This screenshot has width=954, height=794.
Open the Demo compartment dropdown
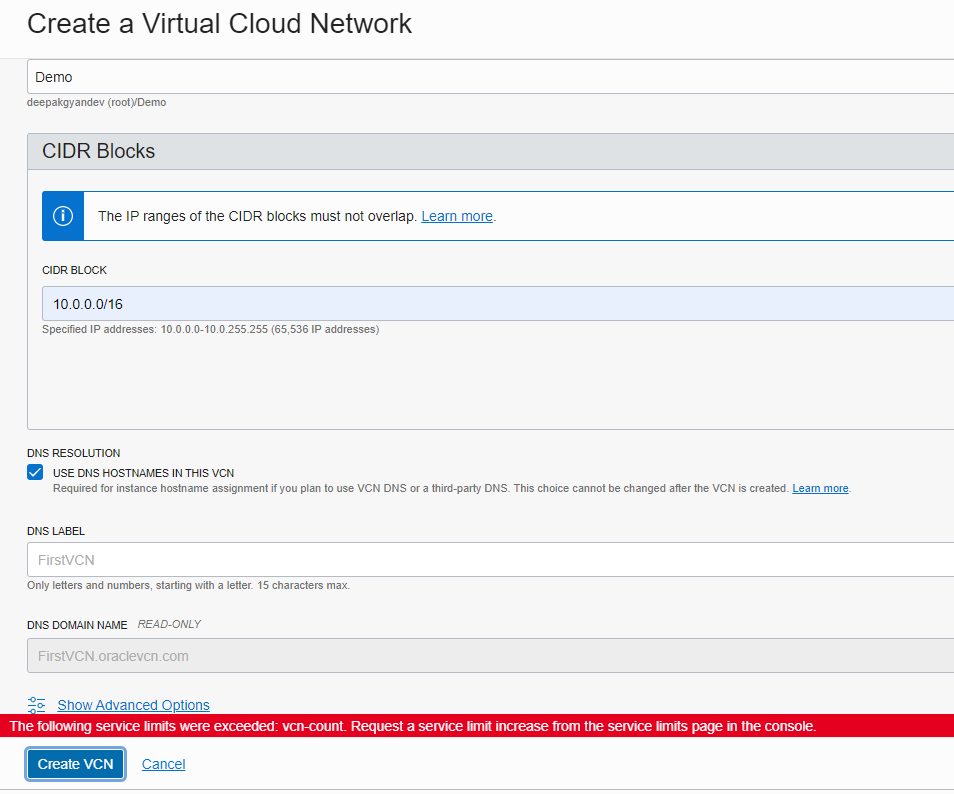click(x=490, y=77)
